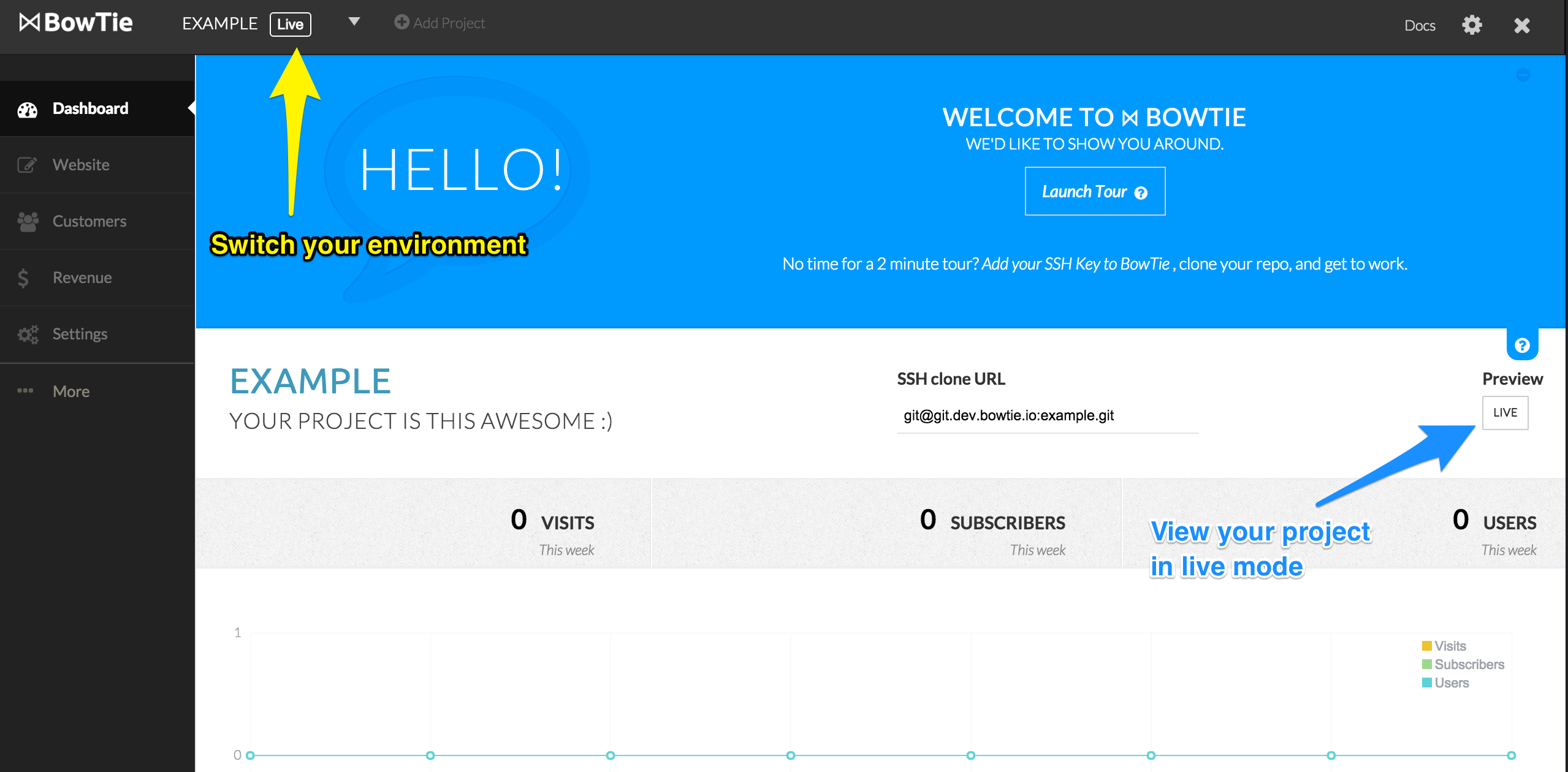This screenshot has width=1568, height=772.
Task: Click the 0 VISITS stat tile
Action: click(x=423, y=523)
